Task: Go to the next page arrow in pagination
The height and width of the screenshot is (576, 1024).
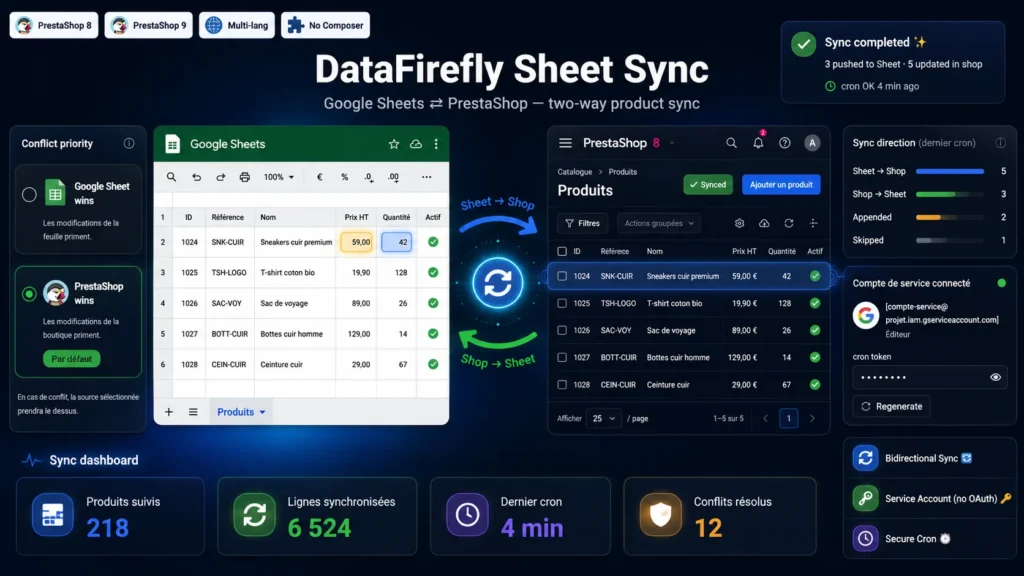Action: [812, 419]
